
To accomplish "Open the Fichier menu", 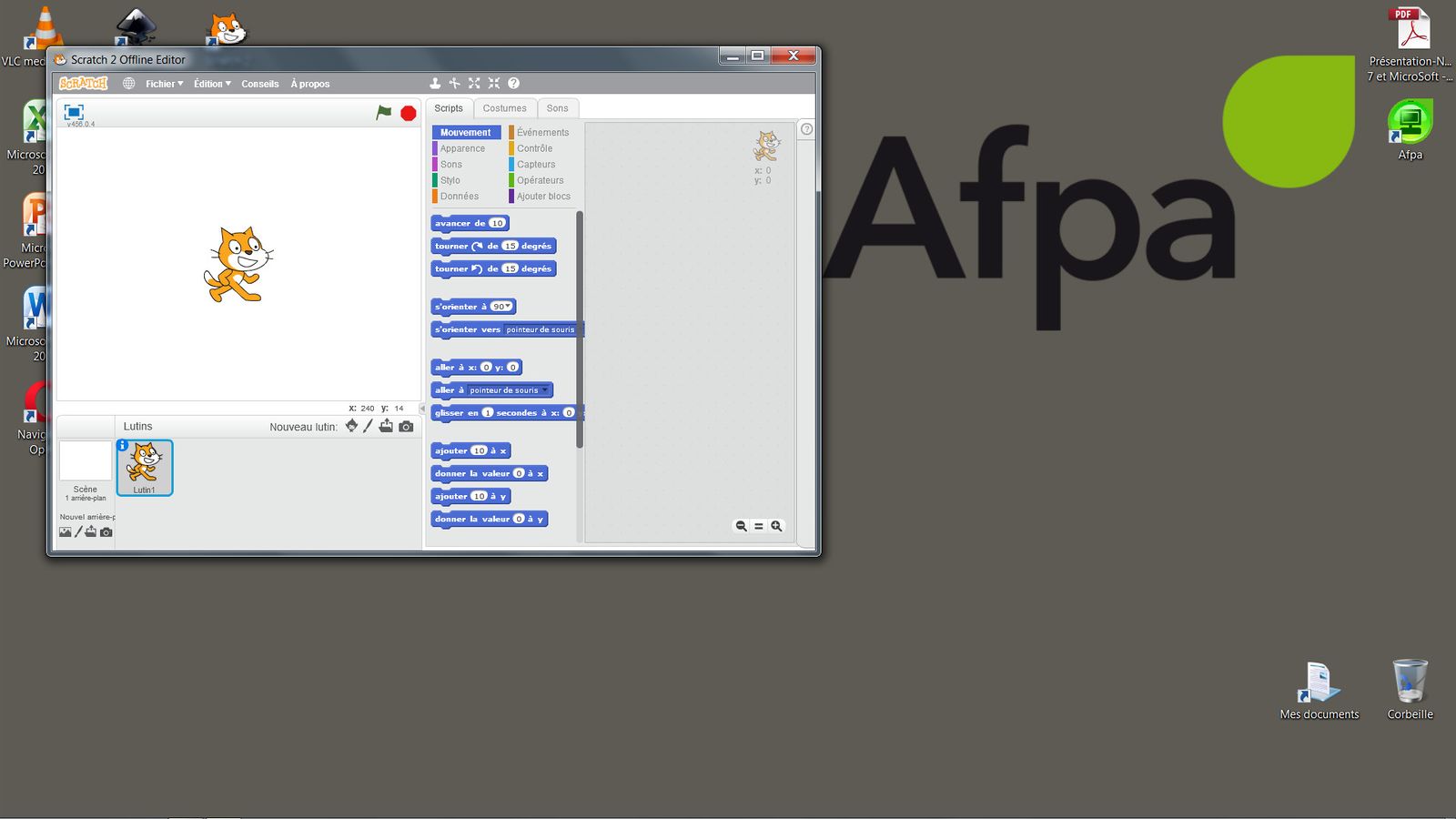I will click(164, 84).
